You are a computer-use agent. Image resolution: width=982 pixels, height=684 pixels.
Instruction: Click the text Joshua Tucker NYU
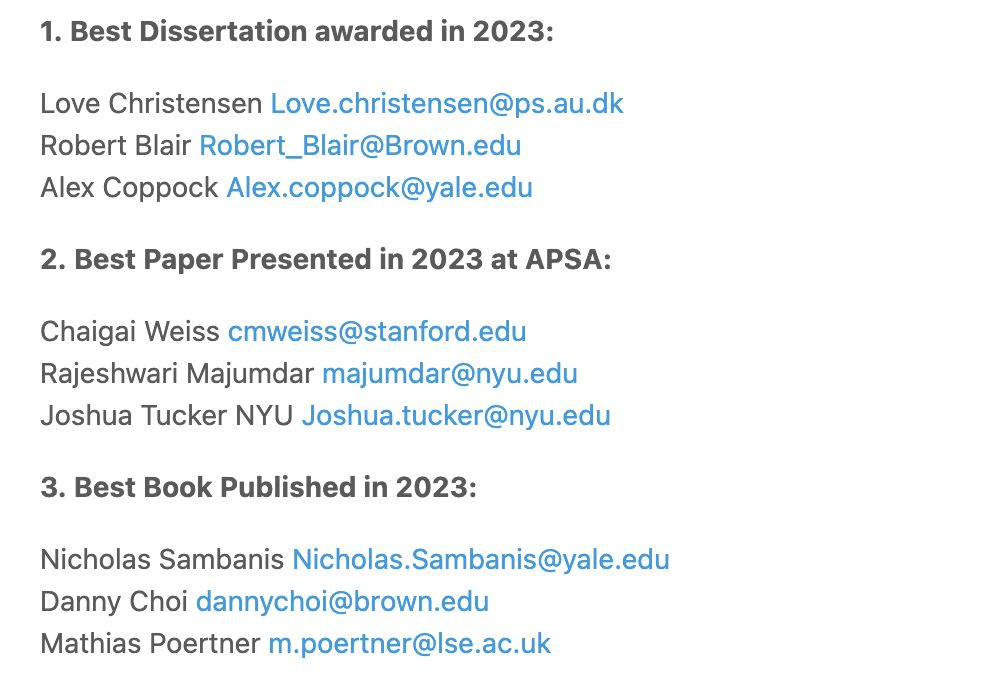click(x=167, y=416)
